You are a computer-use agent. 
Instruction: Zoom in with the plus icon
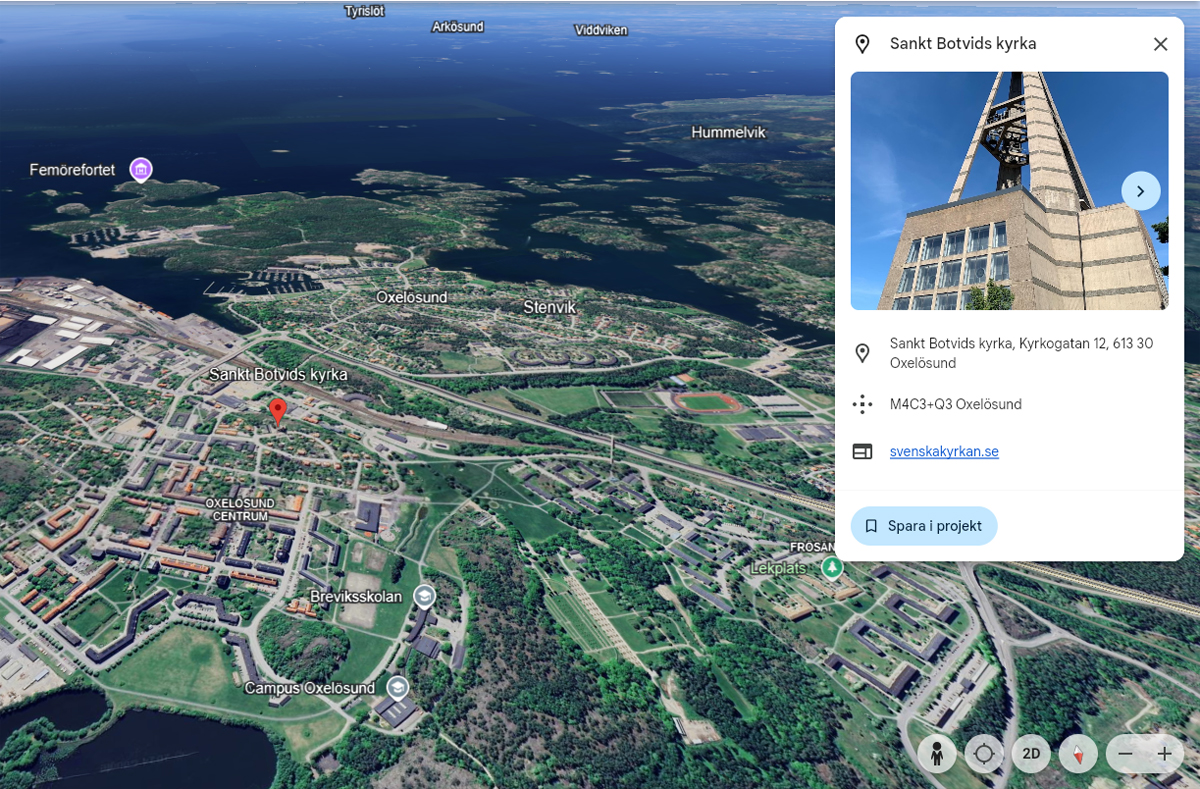tap(1164, 753)
